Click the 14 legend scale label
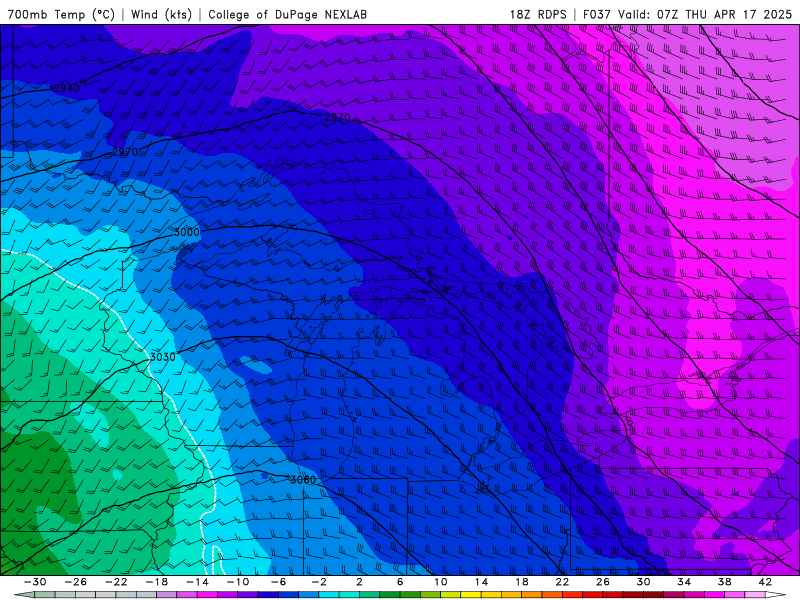 481,582
